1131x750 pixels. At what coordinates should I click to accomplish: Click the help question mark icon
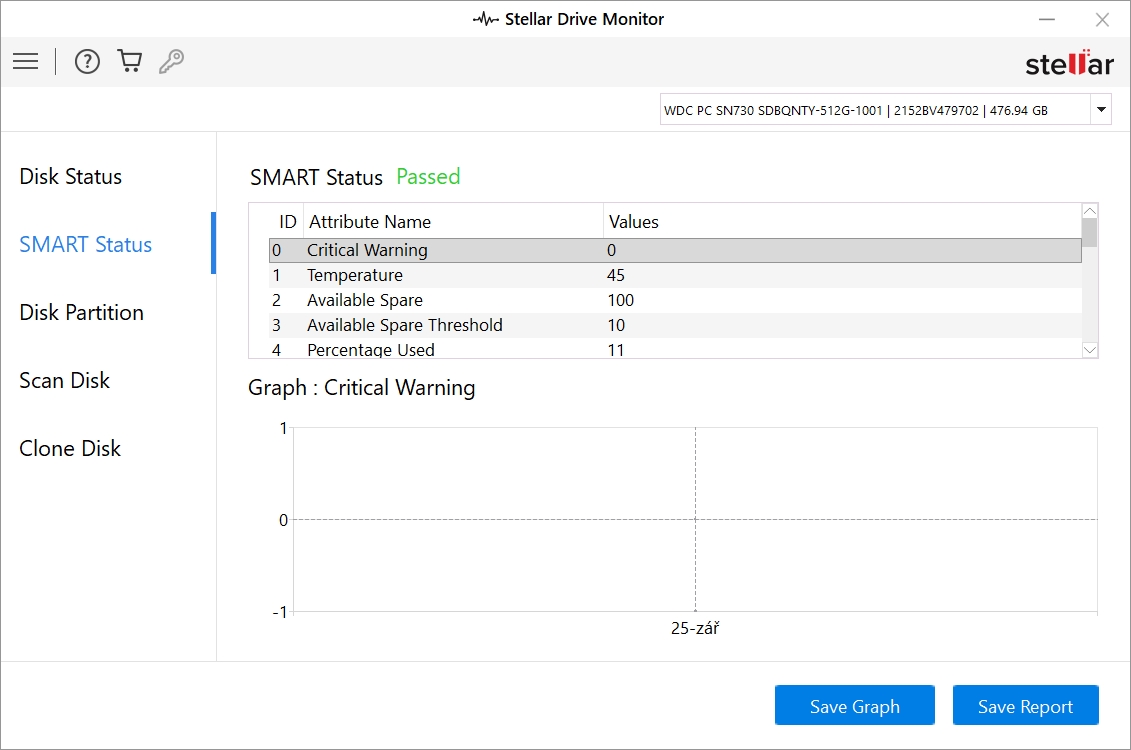tap(88, 62)
